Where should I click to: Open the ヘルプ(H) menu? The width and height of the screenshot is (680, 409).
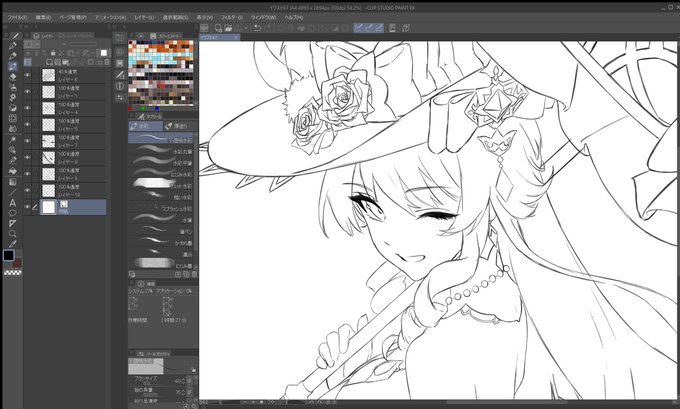(x=293, y=17)
